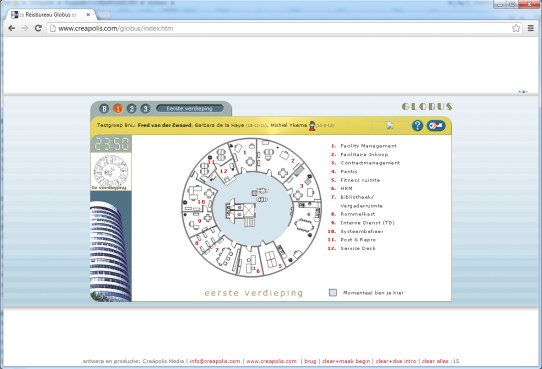The image size is (542, 369).
Task: Click the 'brug' footer link
Action: [x=310, y=361]
